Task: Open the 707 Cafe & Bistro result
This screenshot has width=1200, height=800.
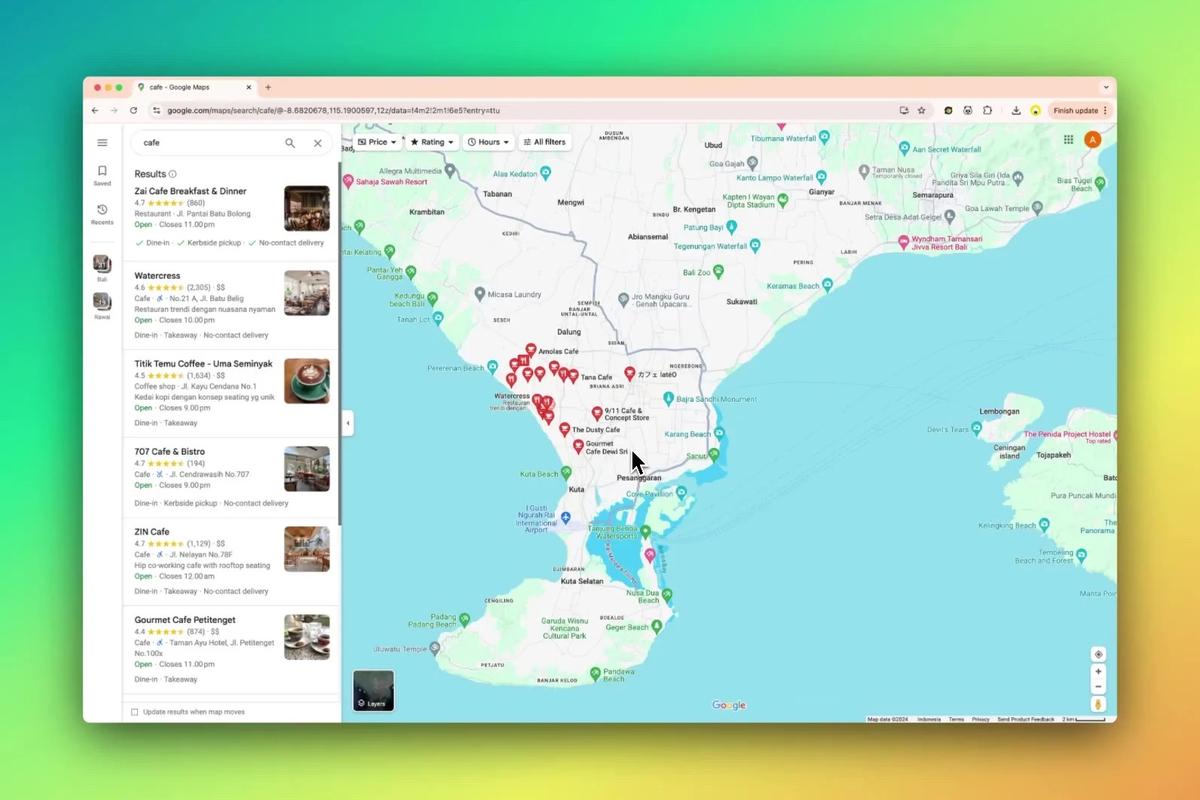Action: click(231, 478)
